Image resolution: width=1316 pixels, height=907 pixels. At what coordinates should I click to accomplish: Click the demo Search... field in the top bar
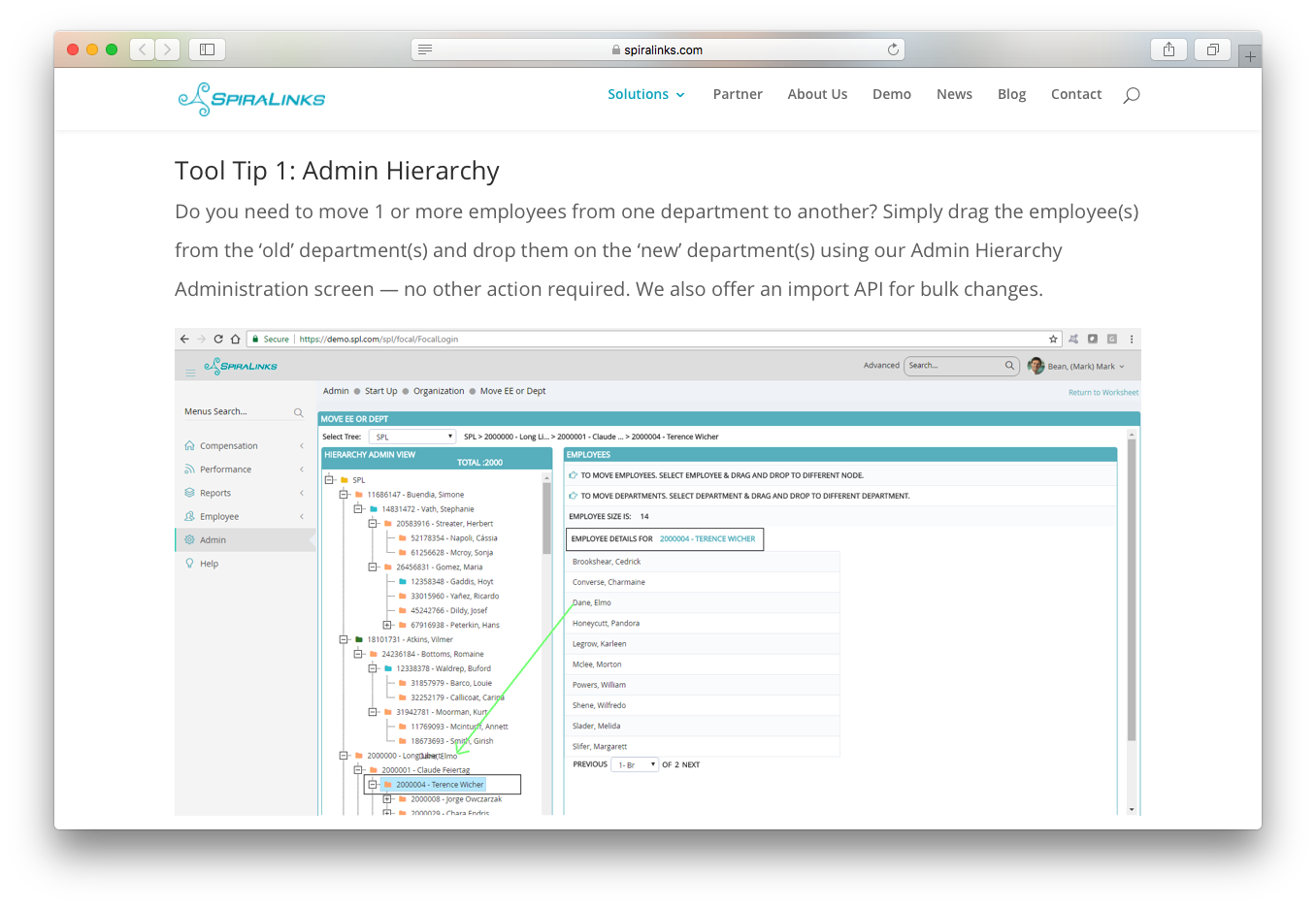point(961,366)
